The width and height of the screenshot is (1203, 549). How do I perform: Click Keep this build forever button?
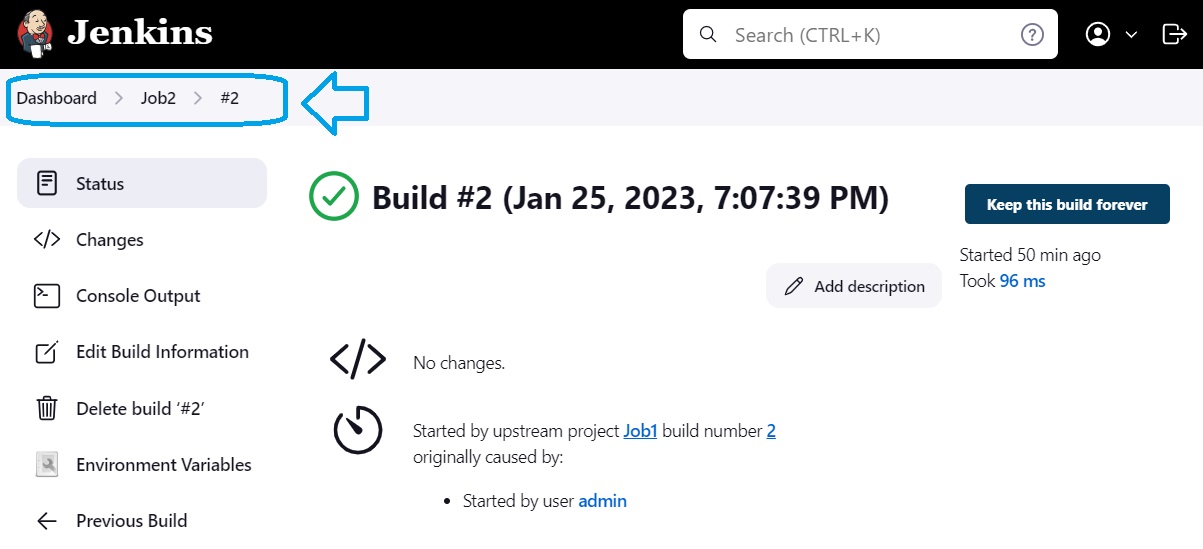tap(1067, 204)
